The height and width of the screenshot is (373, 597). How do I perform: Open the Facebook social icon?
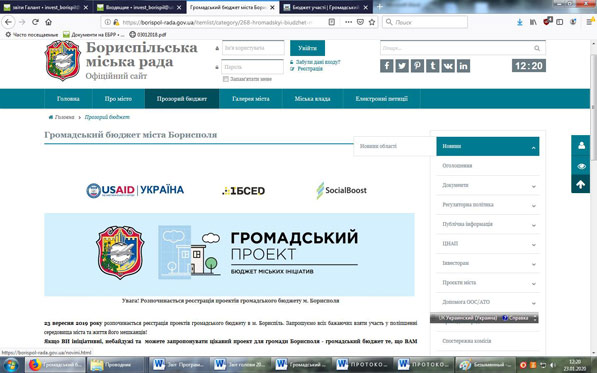pos(386,66)
